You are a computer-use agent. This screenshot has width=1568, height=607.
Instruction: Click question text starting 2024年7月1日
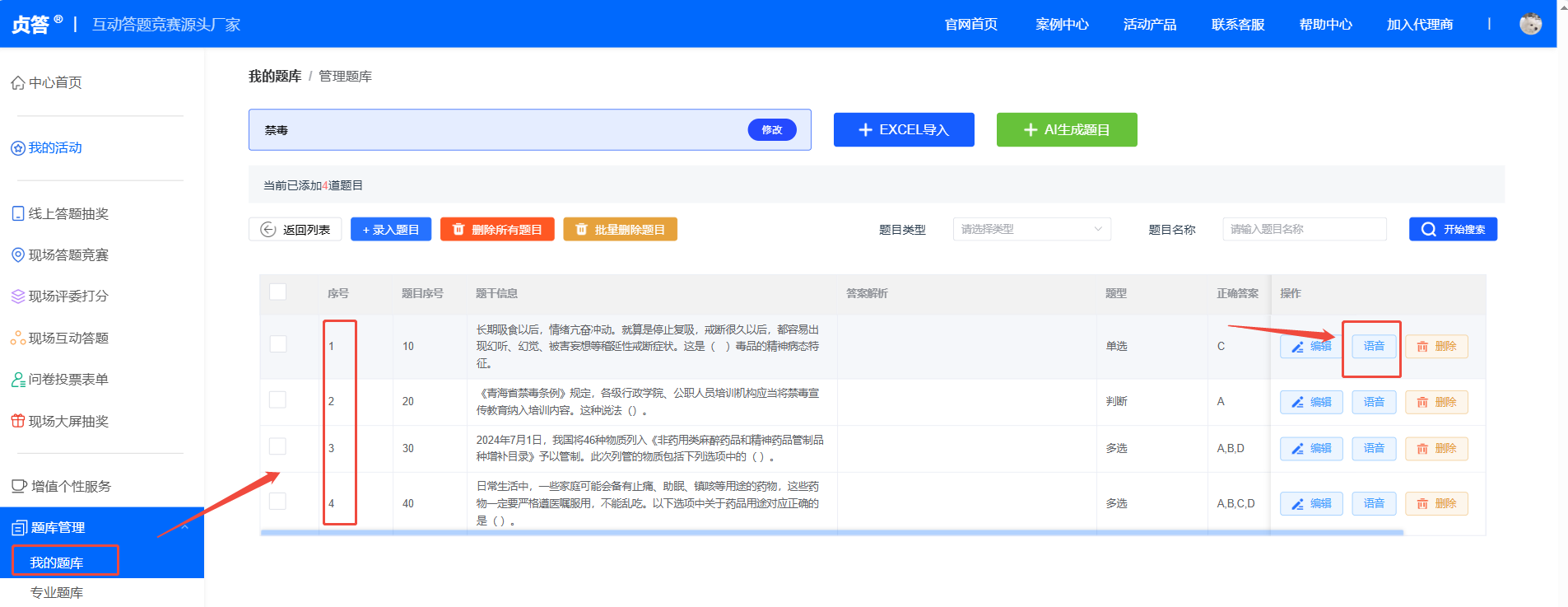coord(649,448)
